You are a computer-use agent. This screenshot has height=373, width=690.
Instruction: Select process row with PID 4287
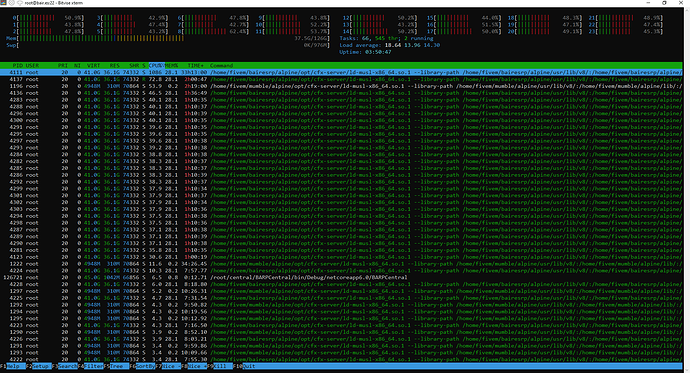[341, 230]
